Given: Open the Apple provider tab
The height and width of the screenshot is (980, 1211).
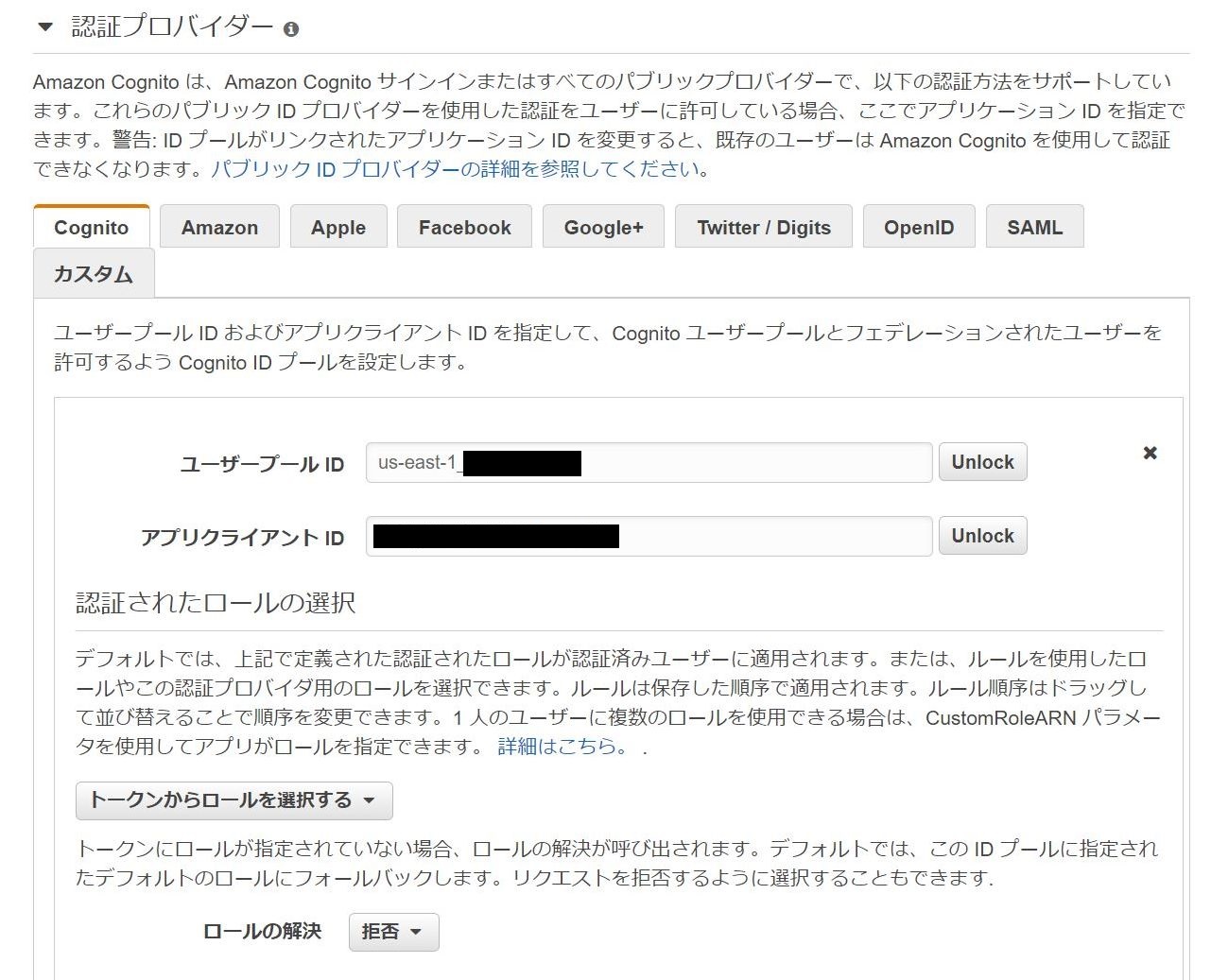Looking at the screenshot, I should click(x=338, y=228).
